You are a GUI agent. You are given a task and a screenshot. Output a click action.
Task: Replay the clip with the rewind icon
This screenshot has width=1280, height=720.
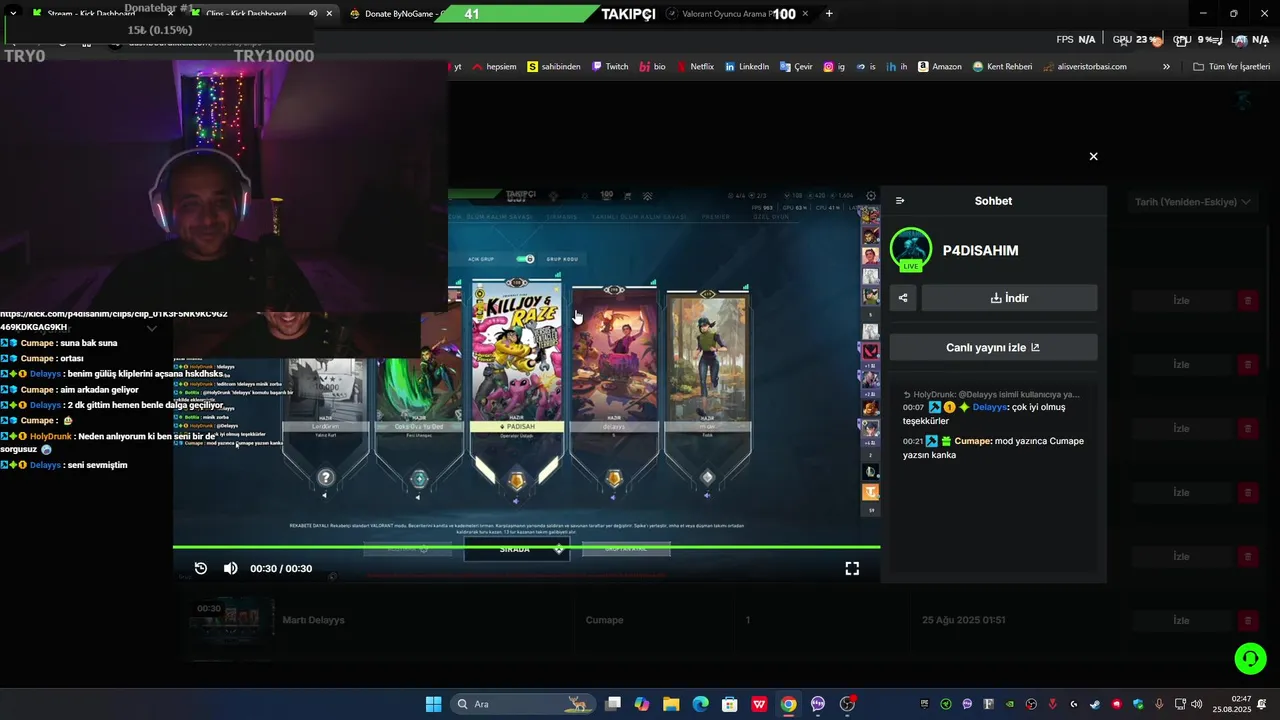(200, 568)
